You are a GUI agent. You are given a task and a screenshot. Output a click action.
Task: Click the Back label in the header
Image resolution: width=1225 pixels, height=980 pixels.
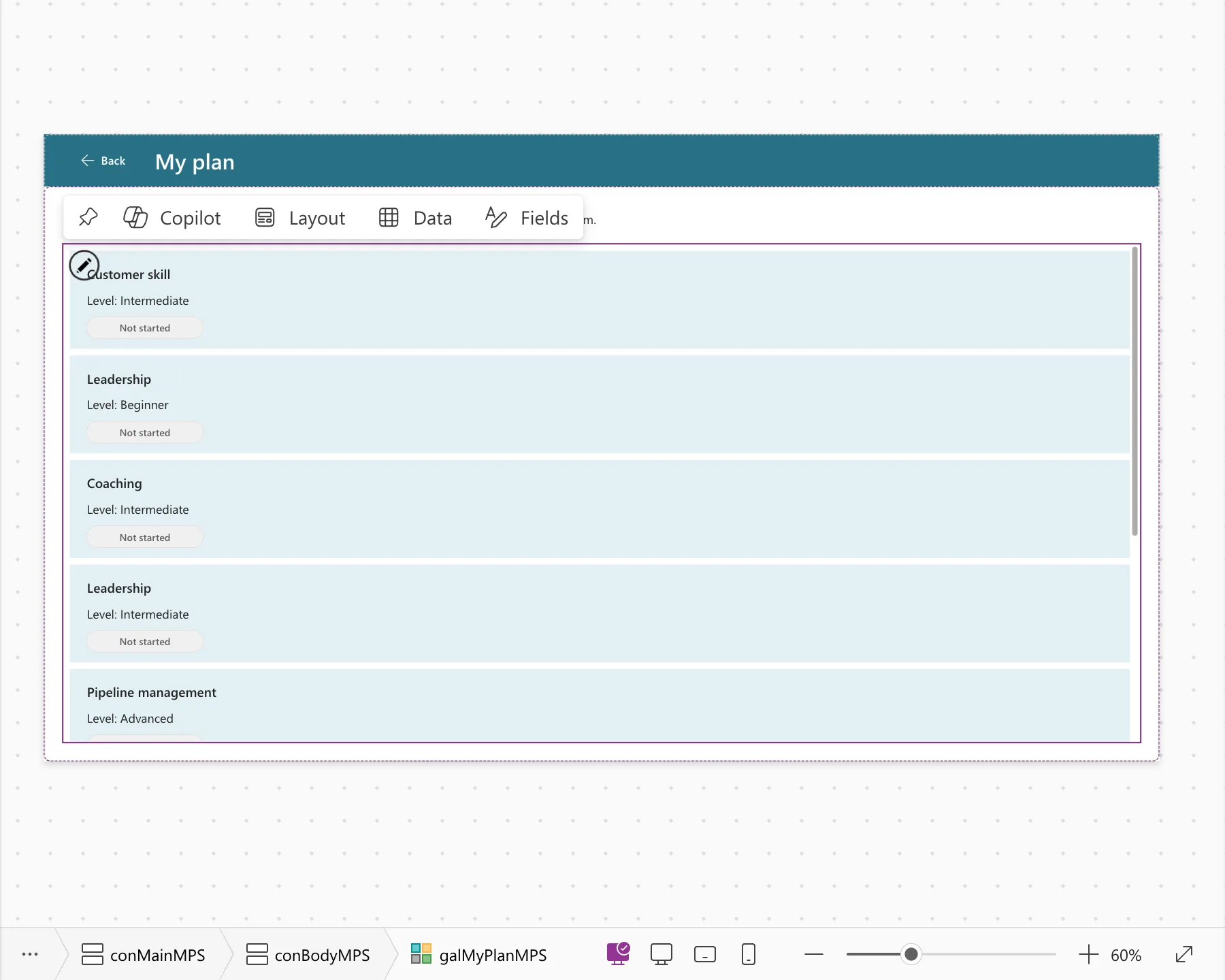pos(113,161)
